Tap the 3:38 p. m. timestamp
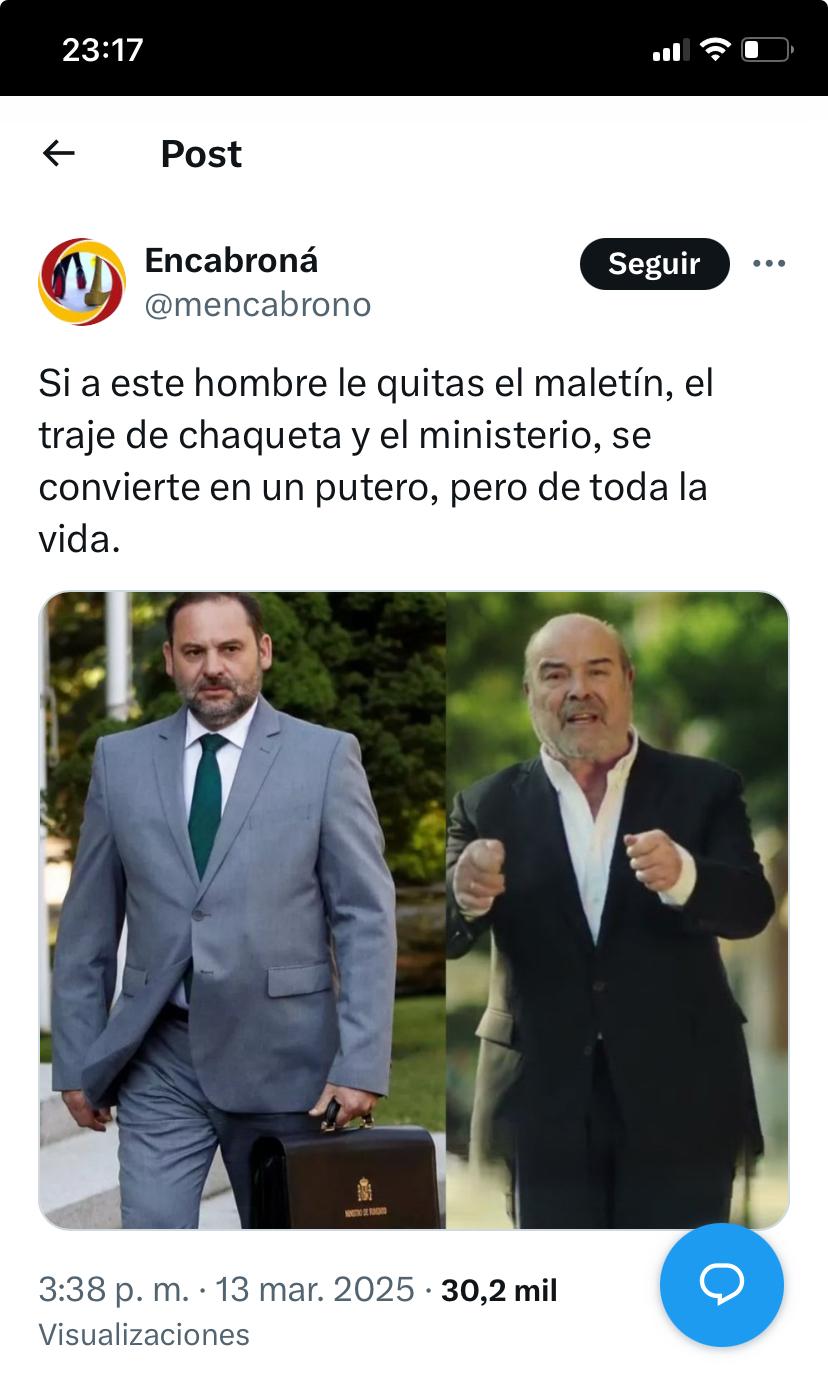This screenshot has height=1385, width=828. tap(113, 1290)
